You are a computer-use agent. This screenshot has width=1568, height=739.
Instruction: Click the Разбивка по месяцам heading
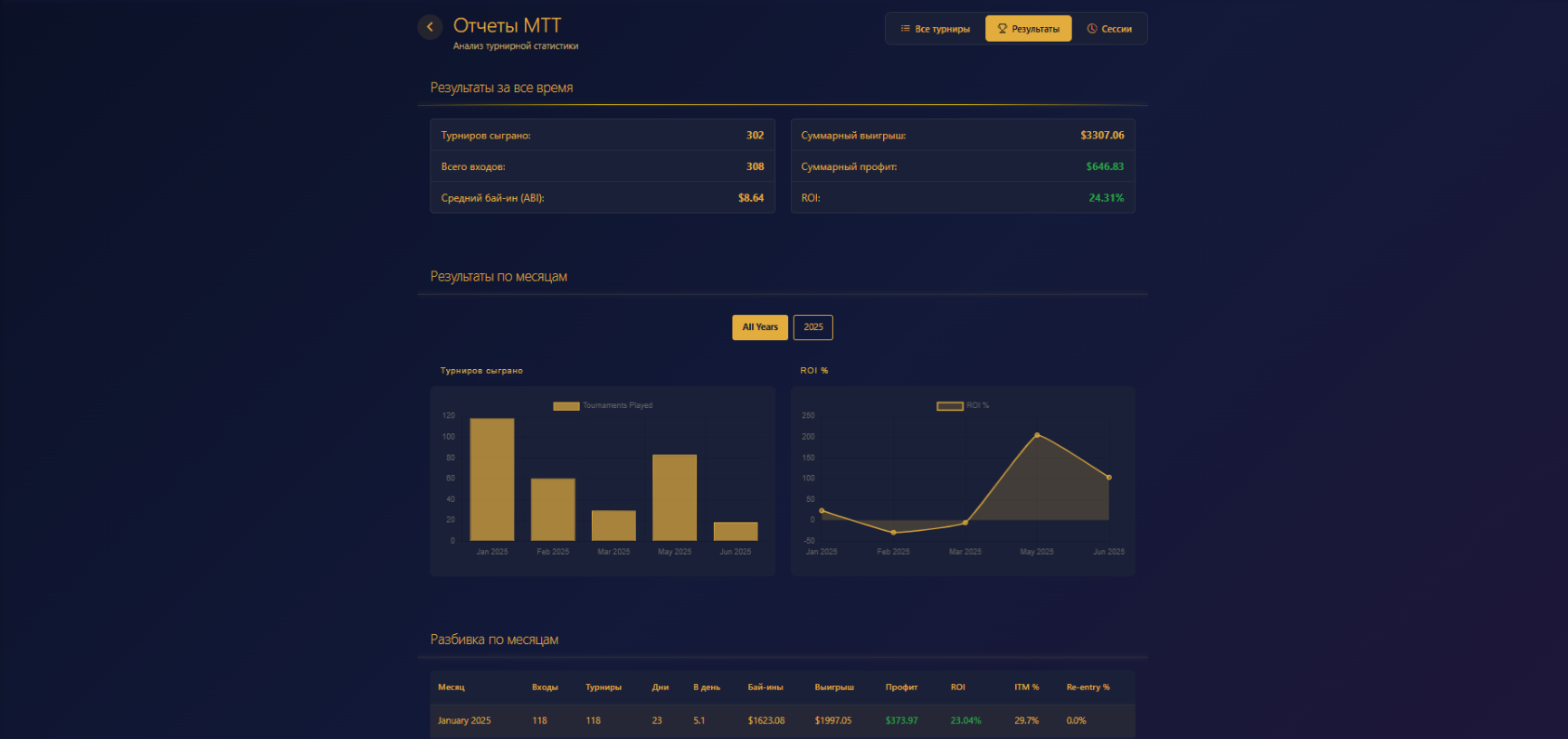coord(494,640)
